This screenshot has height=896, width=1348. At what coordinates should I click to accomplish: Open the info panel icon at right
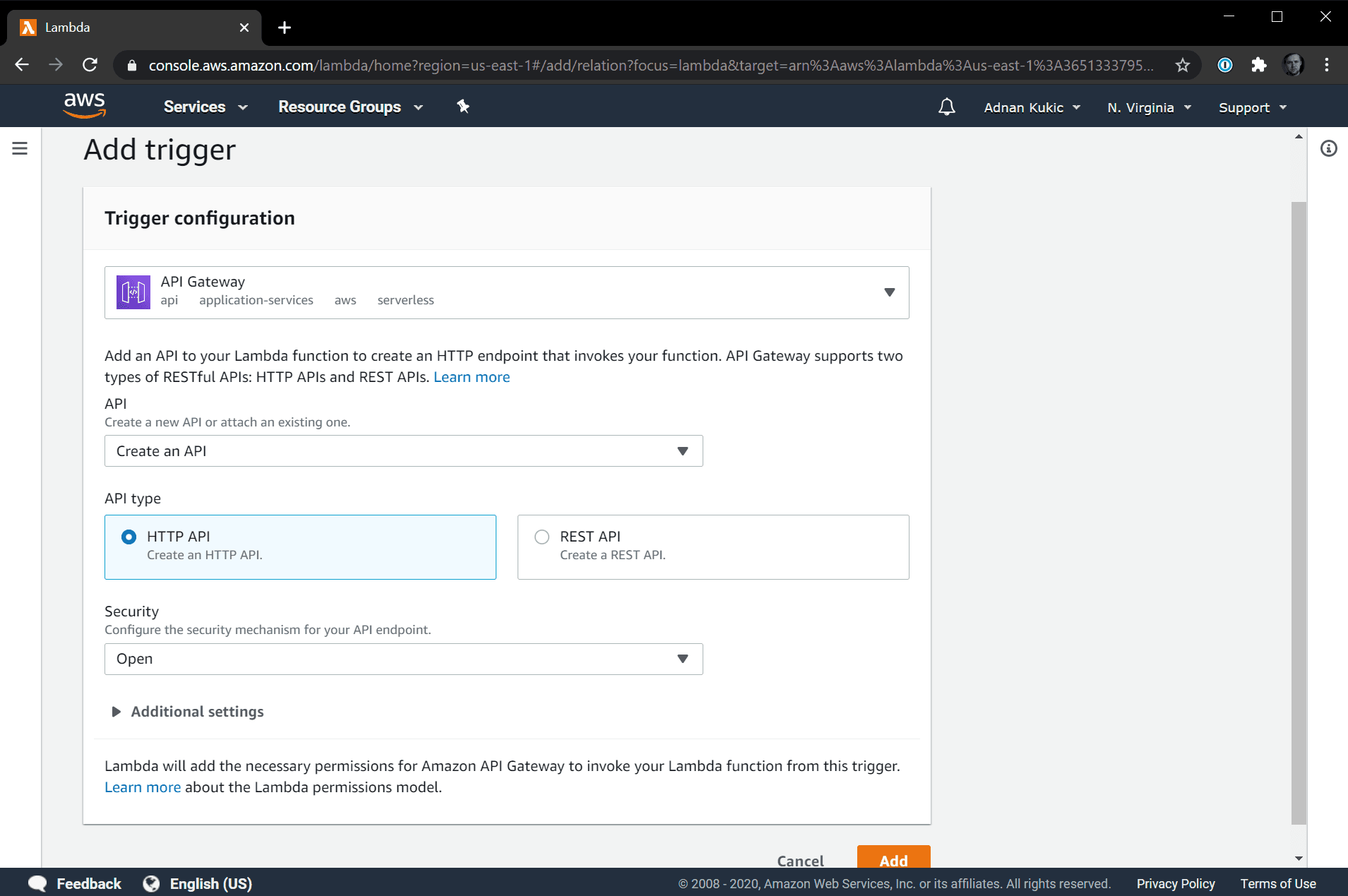tap(1328, 148)
